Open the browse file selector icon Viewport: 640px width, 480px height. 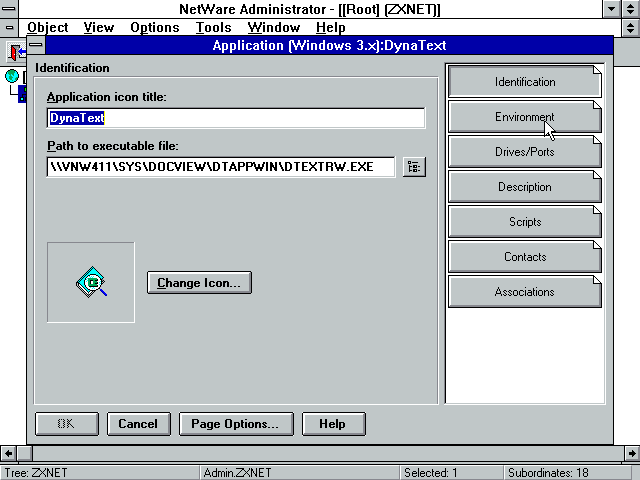(x=414, y=167)
